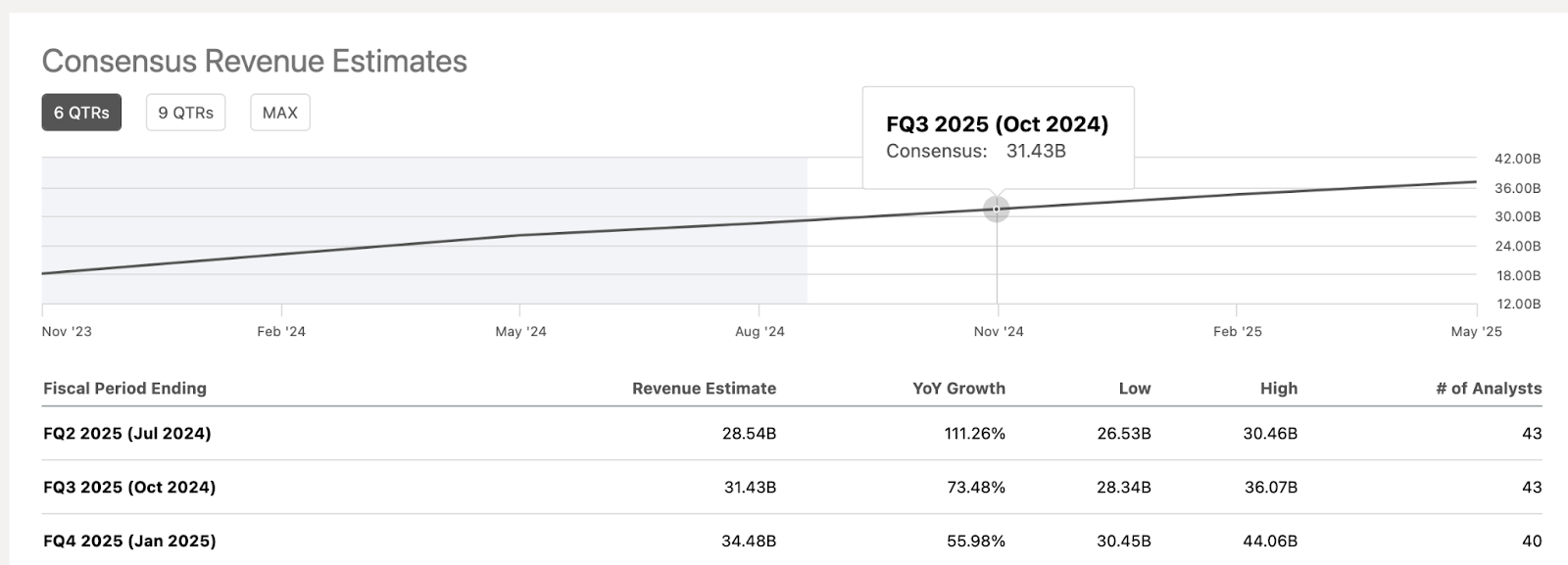
Task: Click the High column header
Action: pos(1279,389)
